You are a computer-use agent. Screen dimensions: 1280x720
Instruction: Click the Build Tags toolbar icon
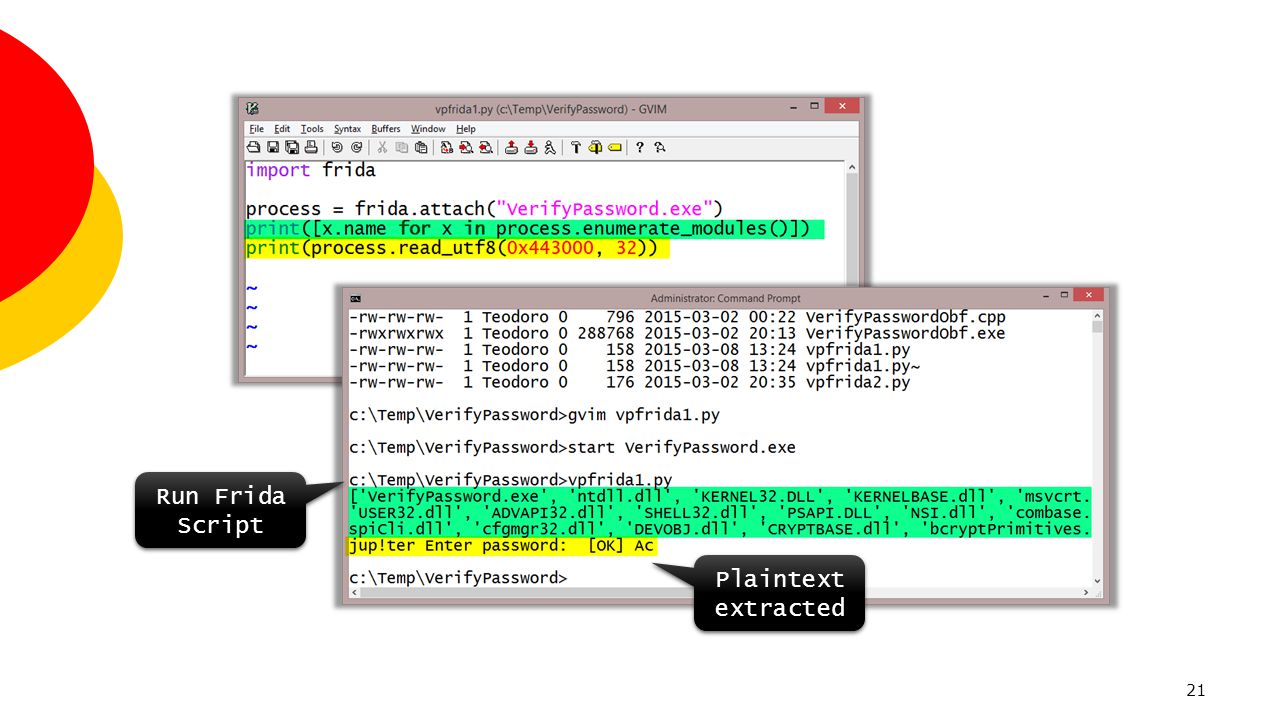coord(595,147)
